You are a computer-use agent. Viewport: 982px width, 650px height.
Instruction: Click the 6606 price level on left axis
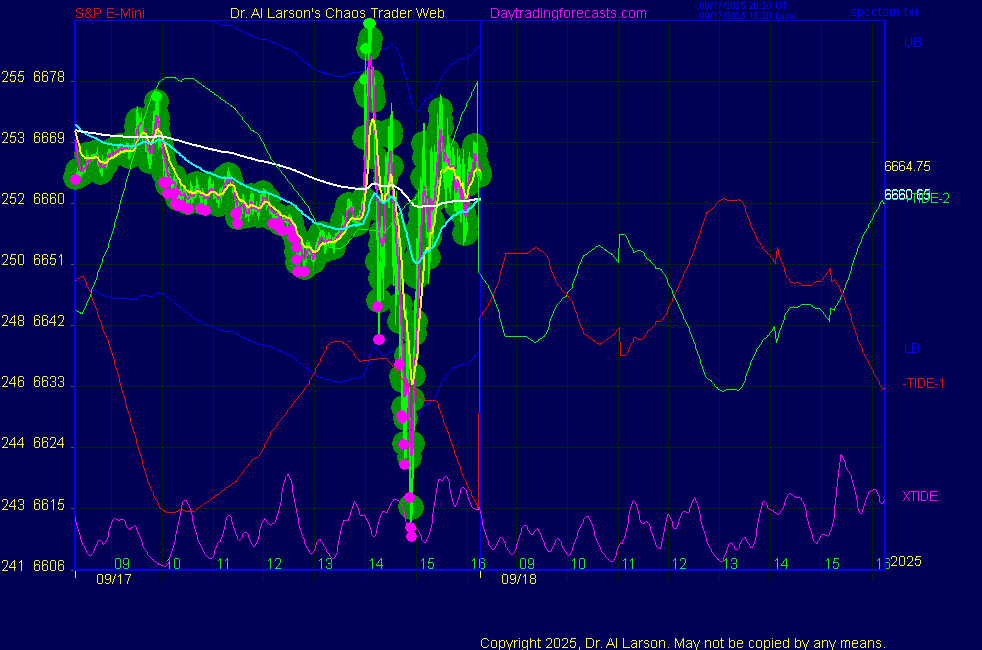[x=48, y=566]
